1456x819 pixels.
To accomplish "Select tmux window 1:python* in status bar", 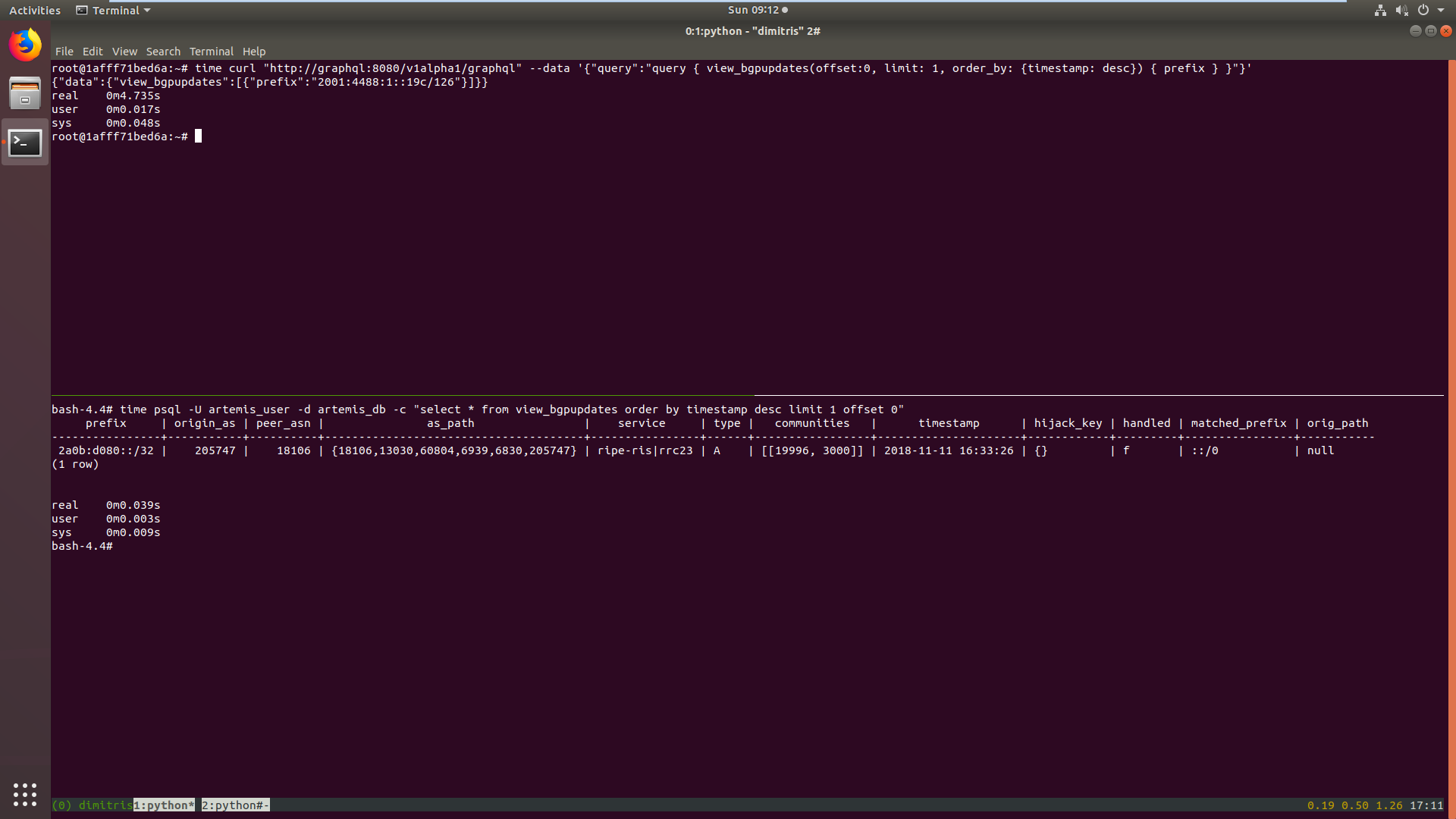I will pyautogui.click(x=164, y=805).
